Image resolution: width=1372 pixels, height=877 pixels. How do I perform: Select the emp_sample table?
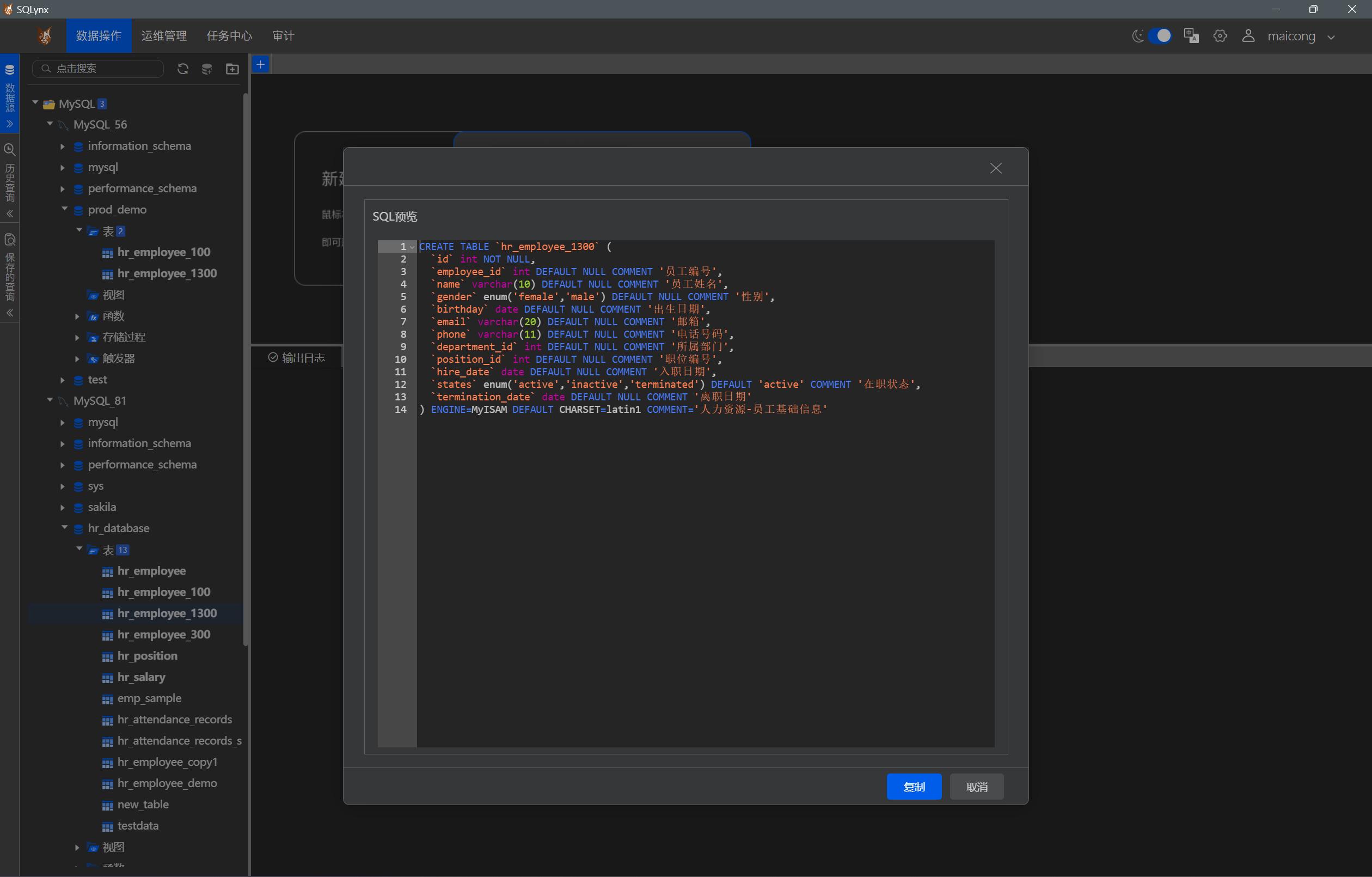149,698
